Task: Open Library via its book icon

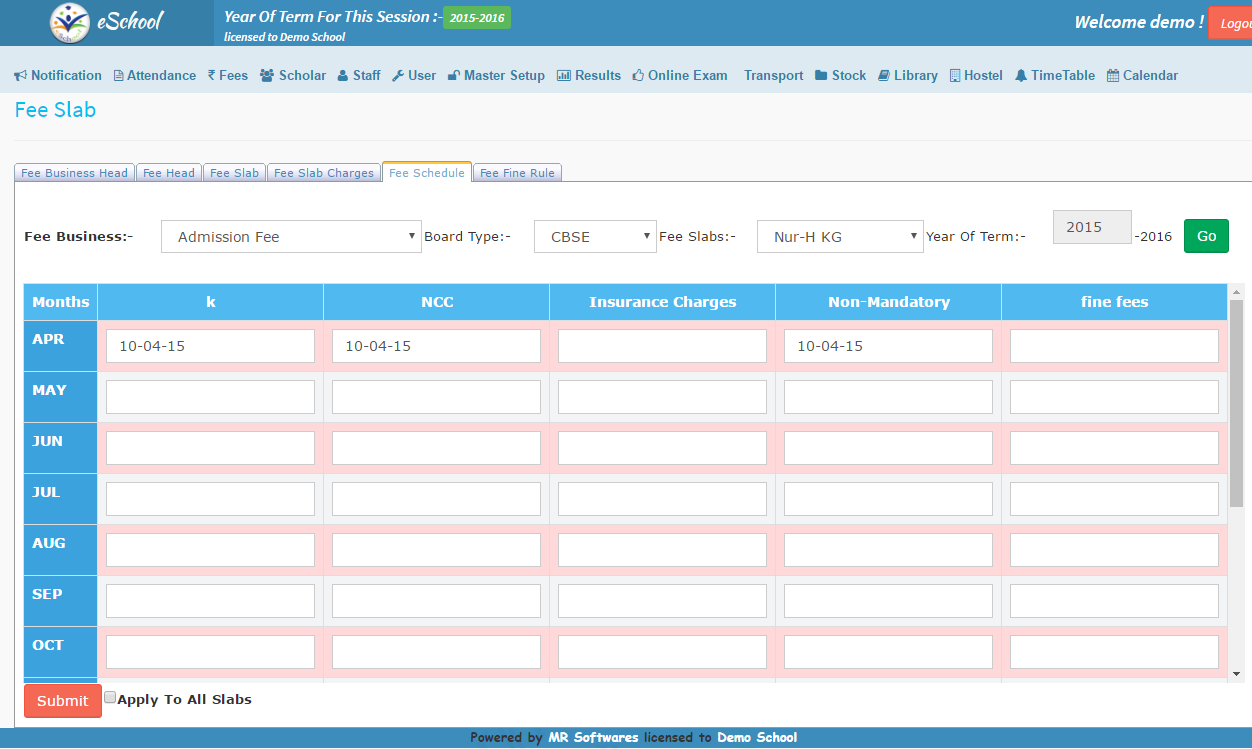Action: tap(884, 76)
